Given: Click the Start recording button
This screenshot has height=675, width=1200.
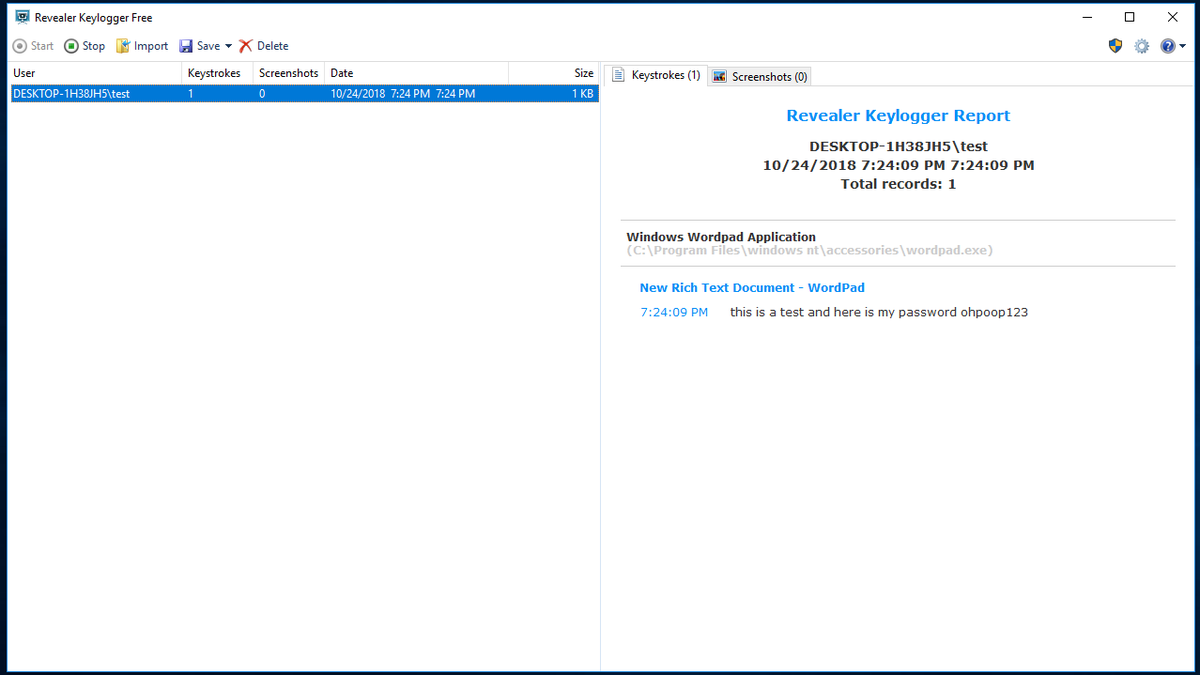Looking at the screenshot, I should click(33, 46).
